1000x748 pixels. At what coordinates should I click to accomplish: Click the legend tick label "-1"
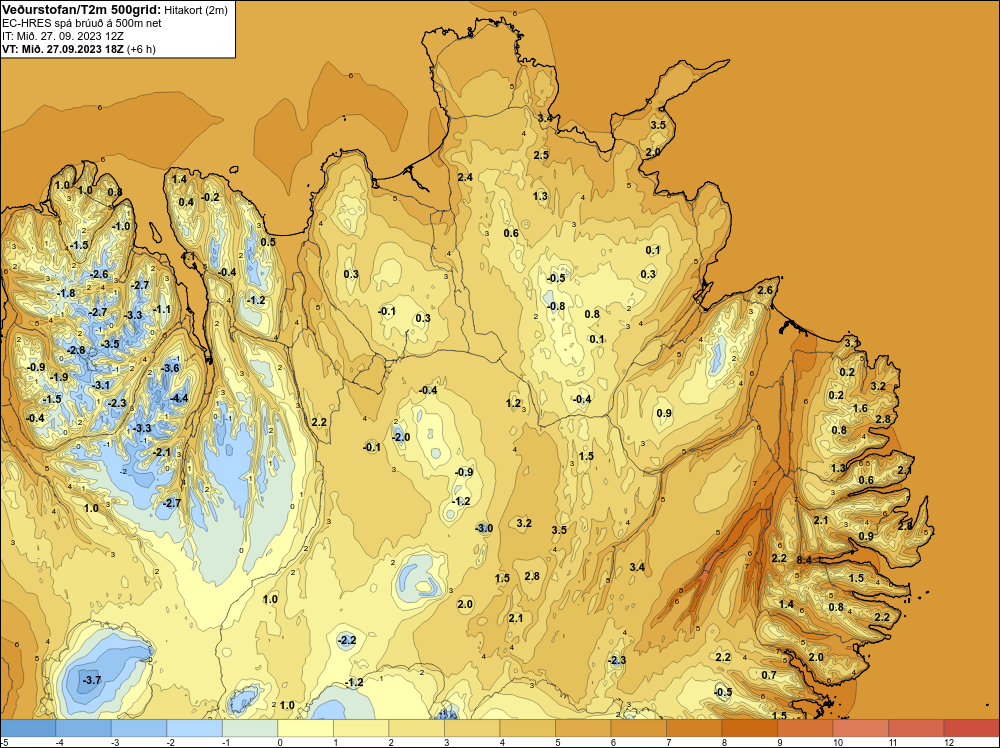pyautogui.click(x=224, y=742)
